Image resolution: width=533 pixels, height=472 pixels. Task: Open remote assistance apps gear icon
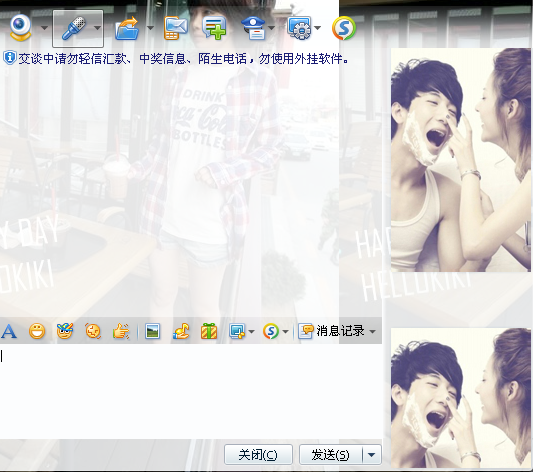point(299,28)
